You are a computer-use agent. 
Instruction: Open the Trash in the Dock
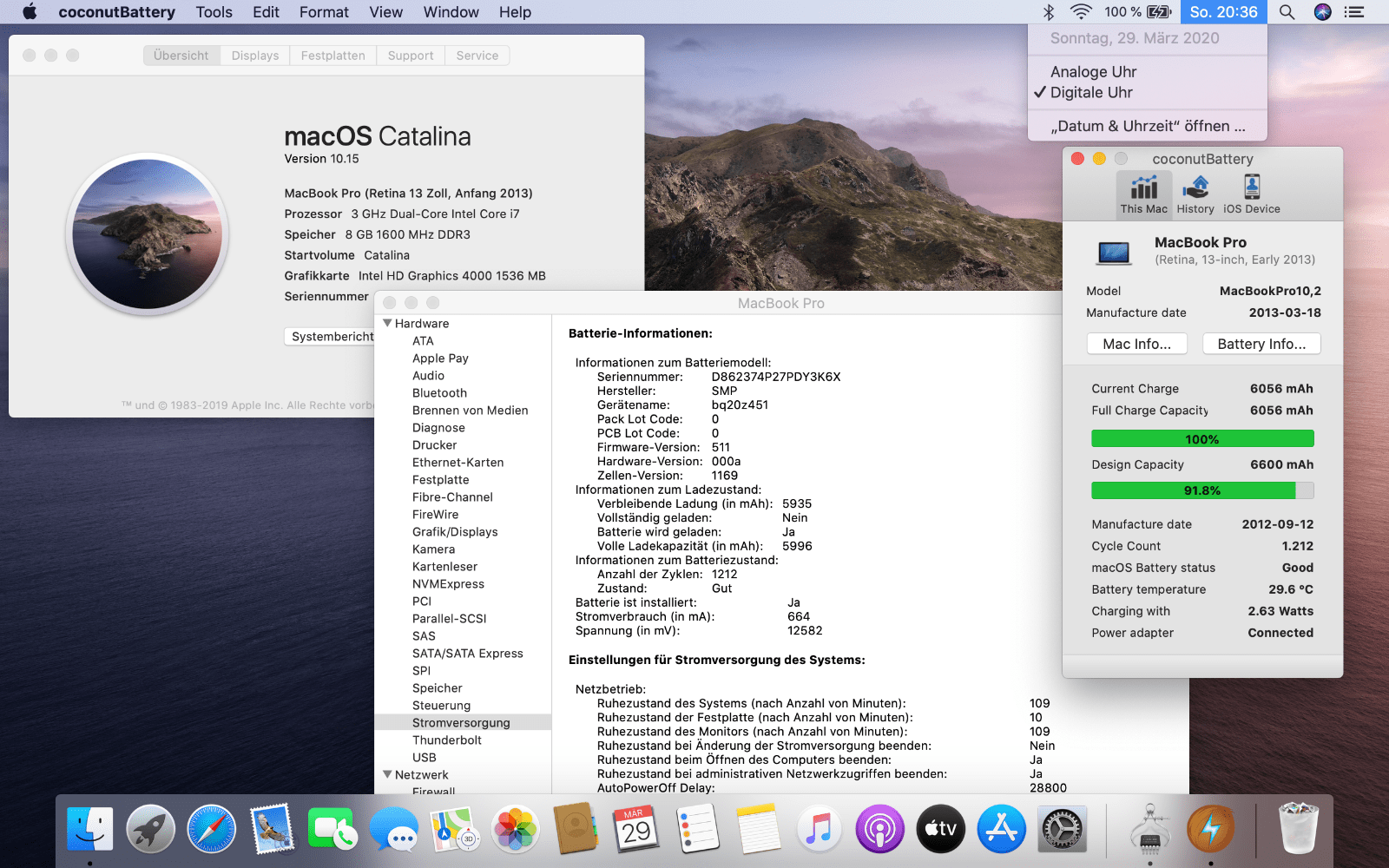point(1299,829)
